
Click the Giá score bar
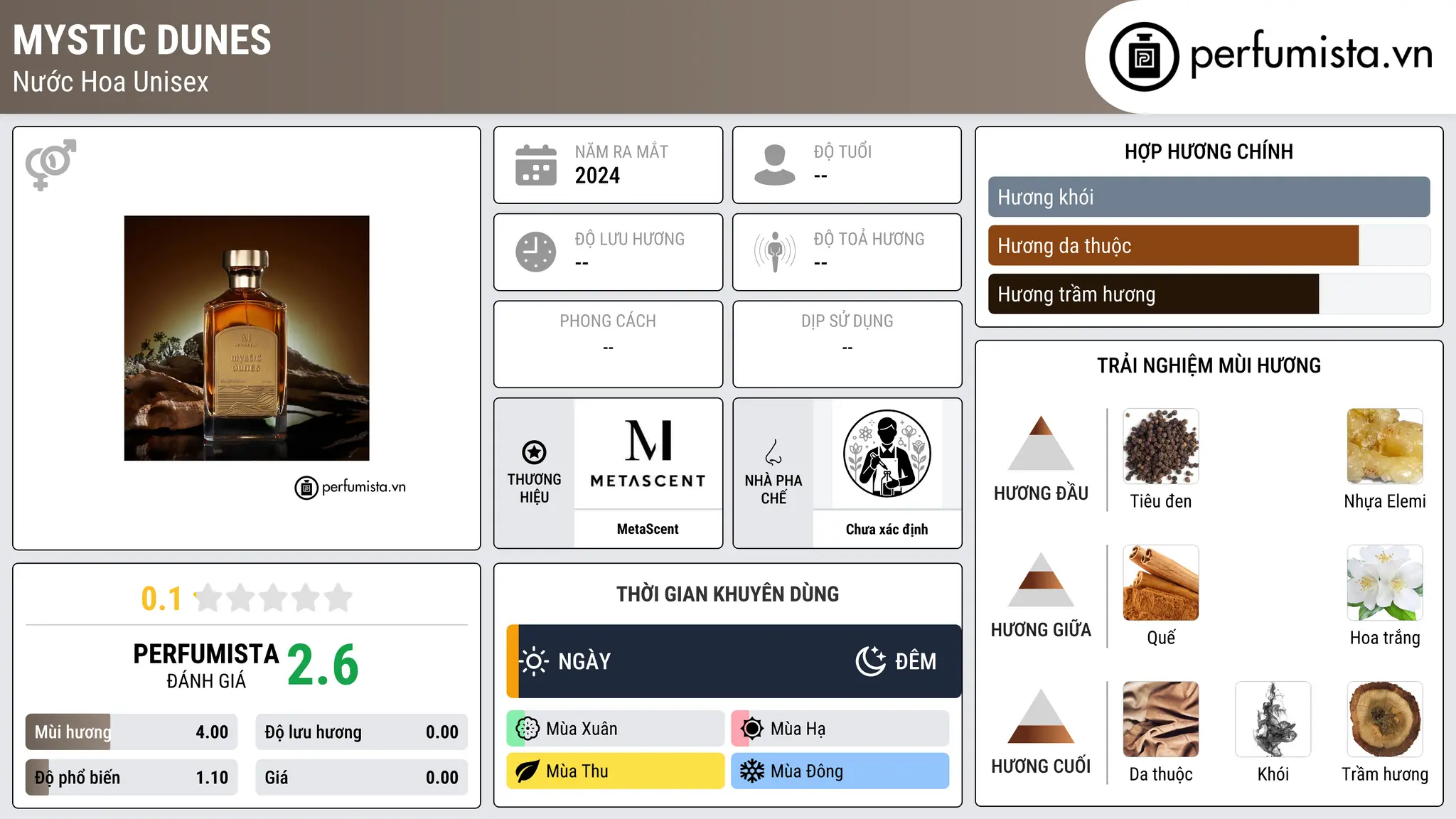click(x=361, y=777)
